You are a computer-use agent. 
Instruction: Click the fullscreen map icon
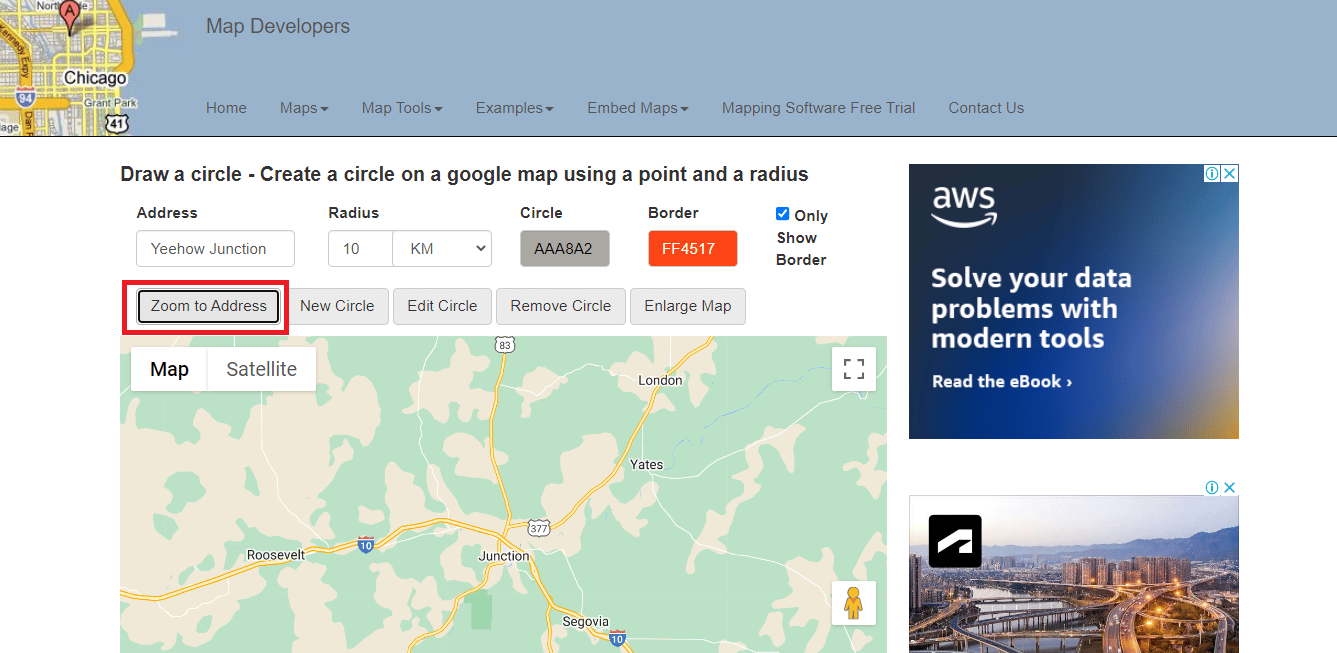tap(853, 369)
